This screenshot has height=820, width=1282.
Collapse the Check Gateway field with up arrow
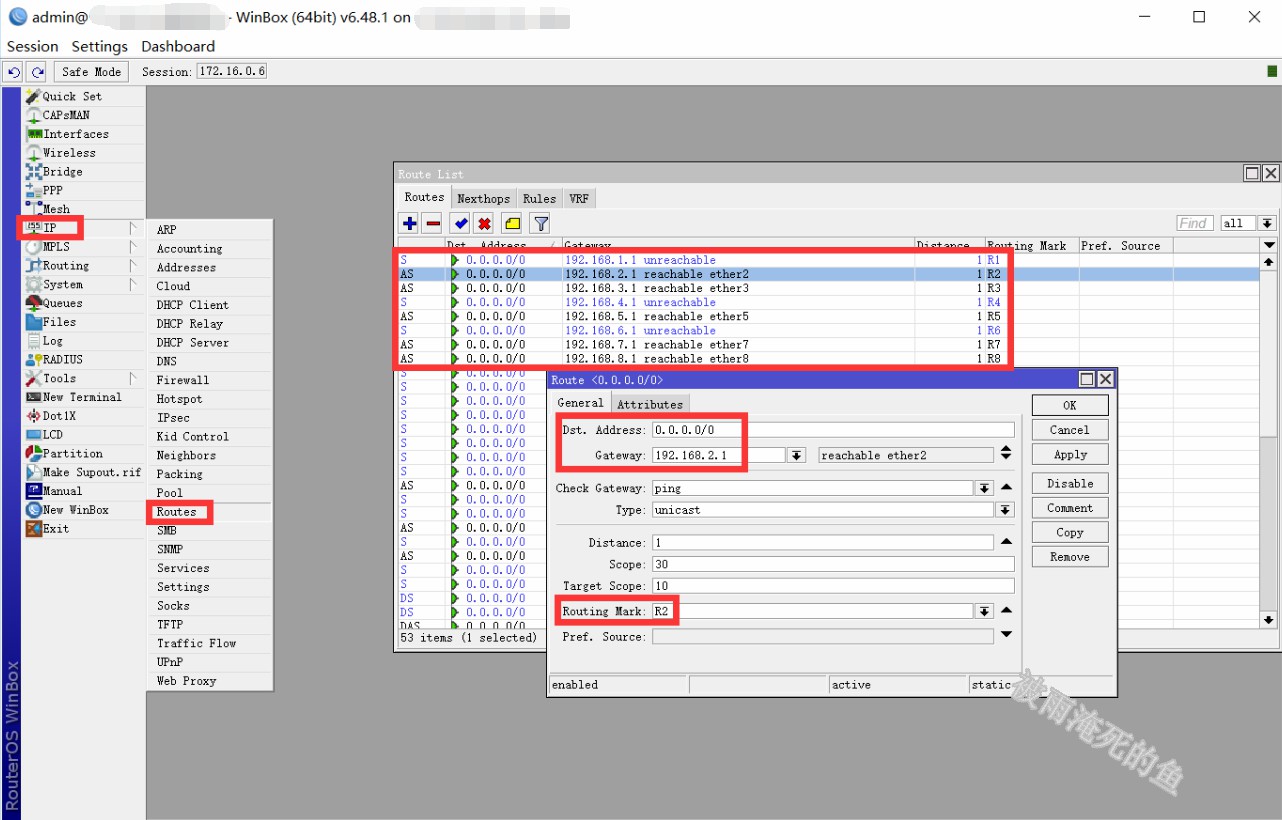(x=1006, y=487)
